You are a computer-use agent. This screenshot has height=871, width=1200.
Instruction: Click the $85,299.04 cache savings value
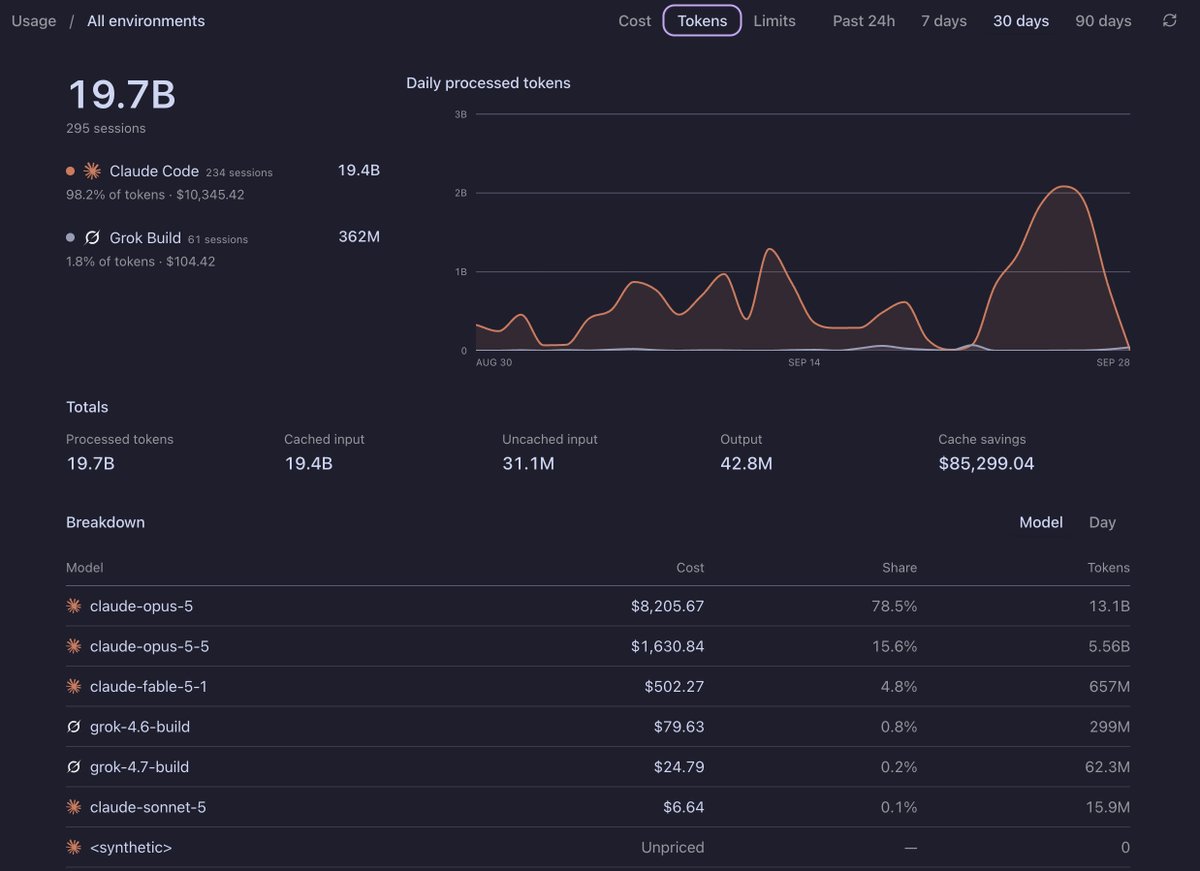tap(986, 463)
